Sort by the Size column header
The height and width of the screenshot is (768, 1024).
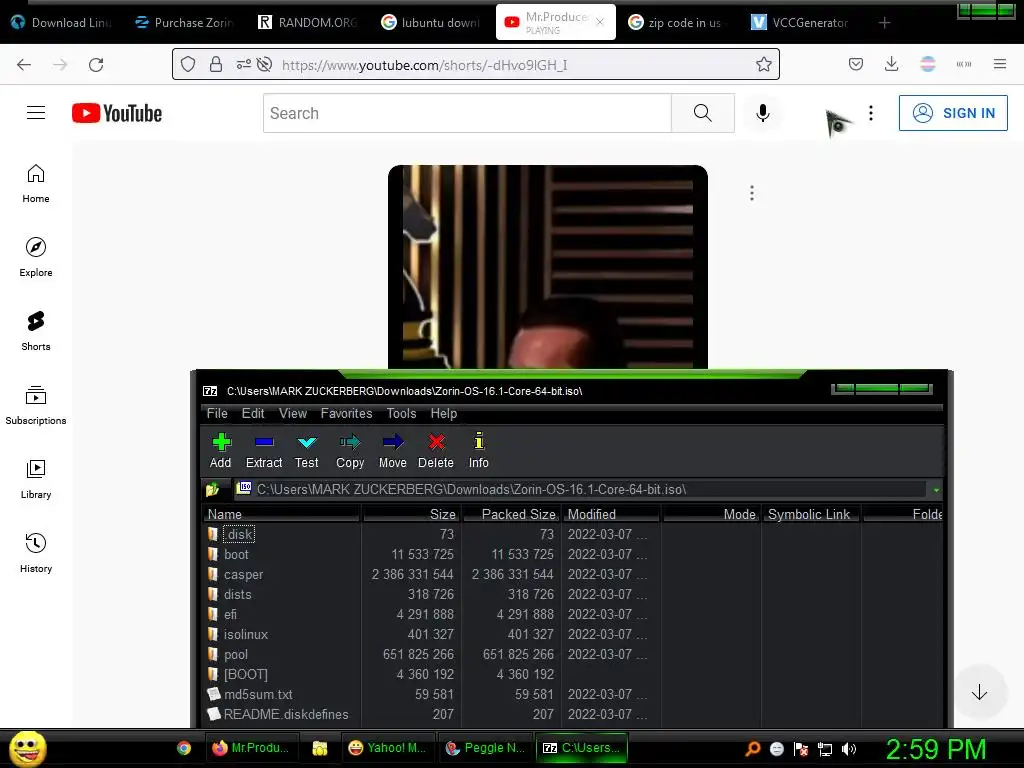[x=411, y=514]
